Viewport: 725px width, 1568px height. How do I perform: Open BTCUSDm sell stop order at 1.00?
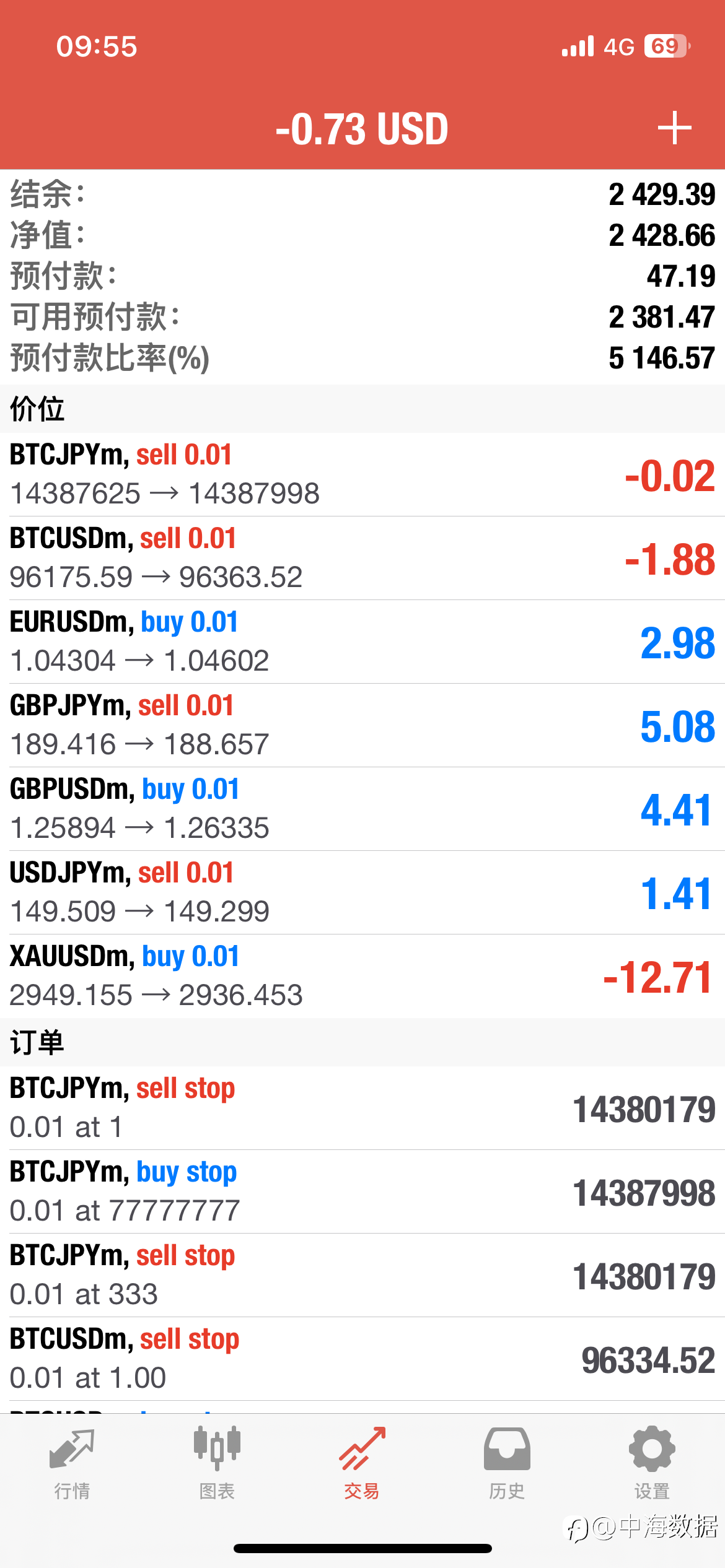pyautogui.click(x=362, y=1359)
